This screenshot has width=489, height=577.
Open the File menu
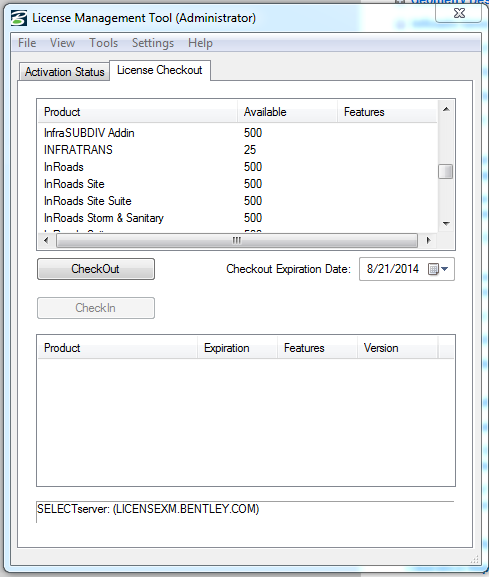tap(27, 43)
